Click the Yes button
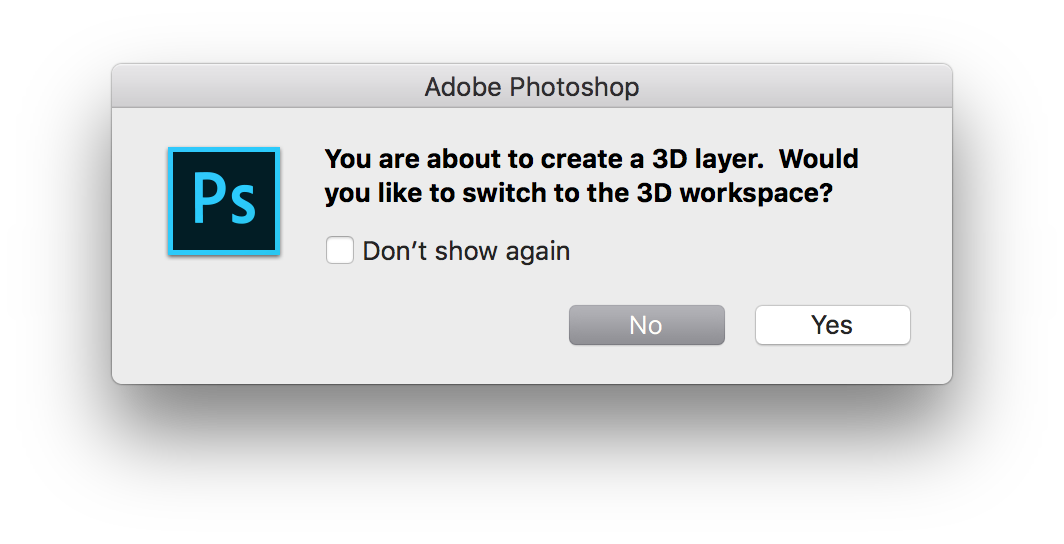The width and height of the screenshot is (1064, 544). 833,325
